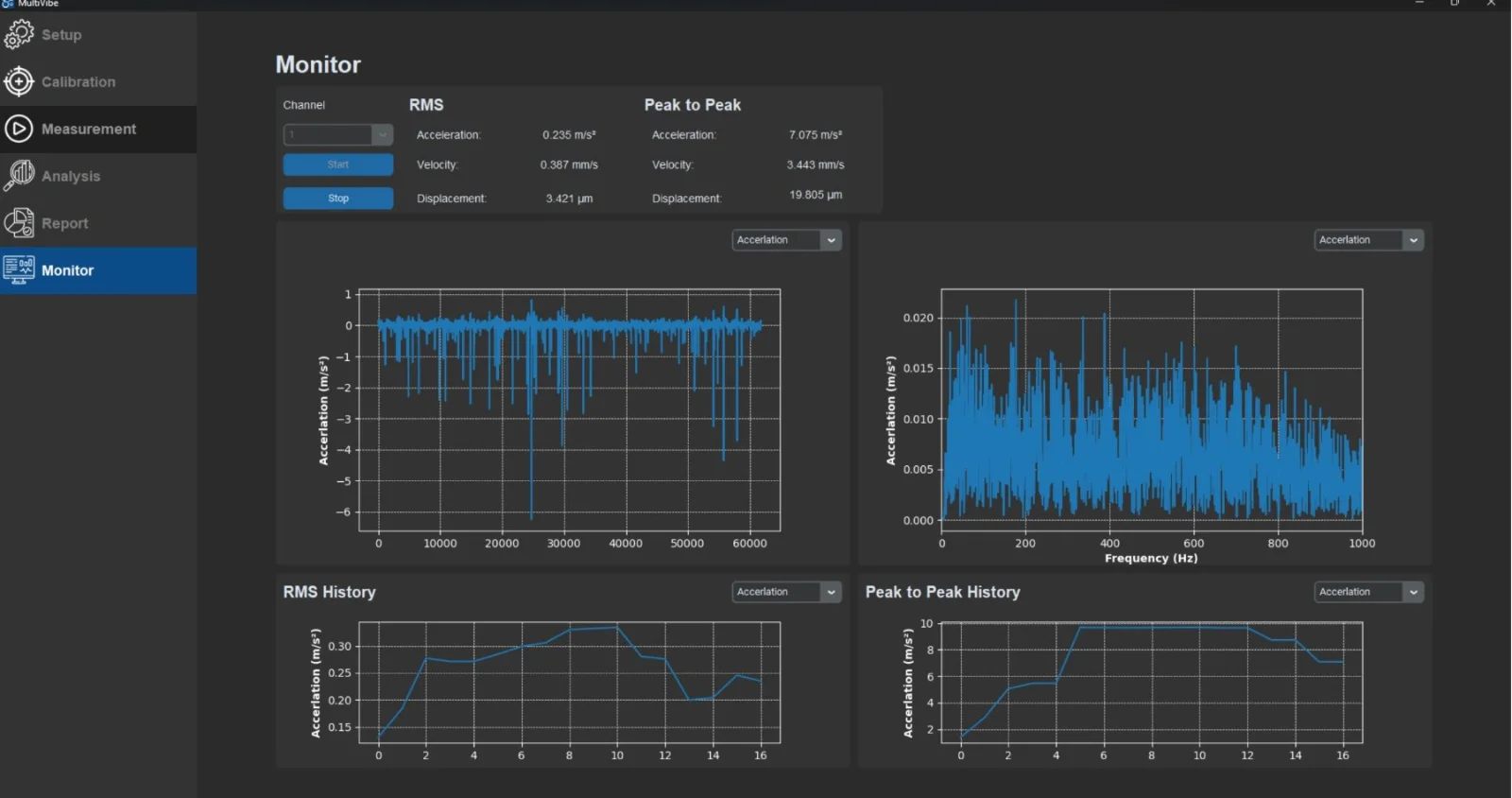
Task: Click the Start button
Action: [x=338, y=165]
